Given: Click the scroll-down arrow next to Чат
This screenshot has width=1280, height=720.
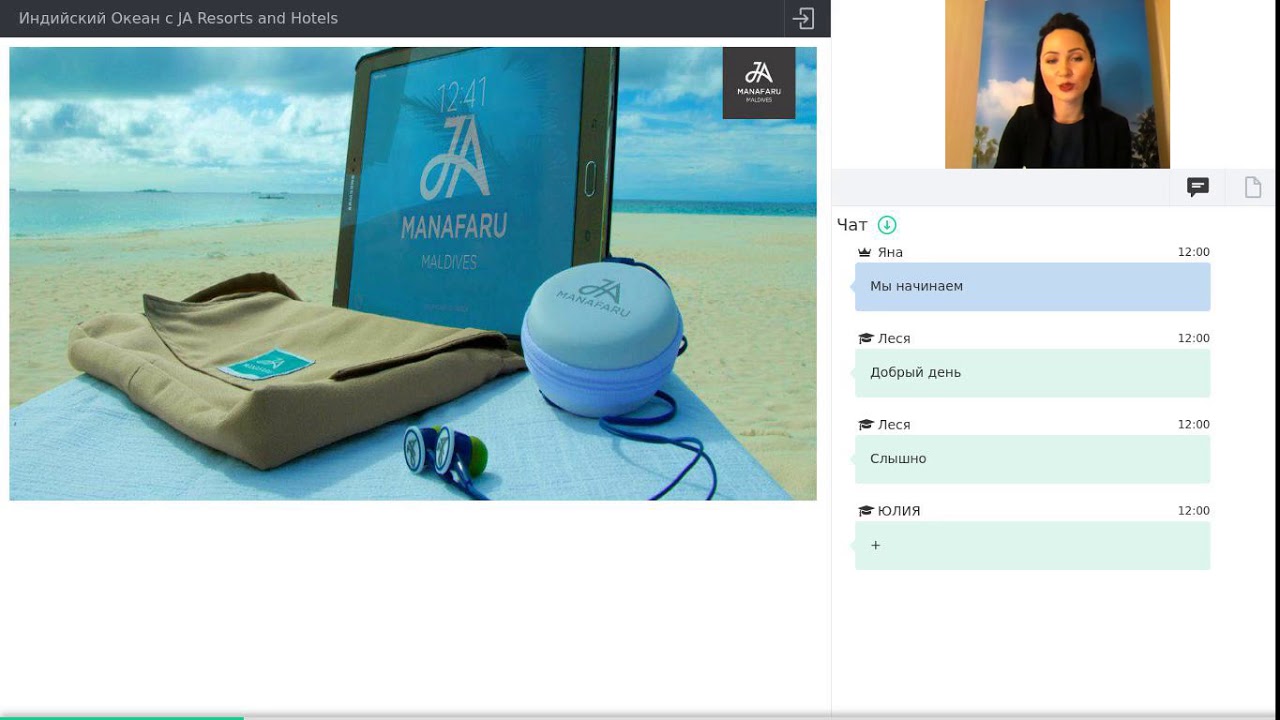Looking at the screenshot, I should pos(887,225).
